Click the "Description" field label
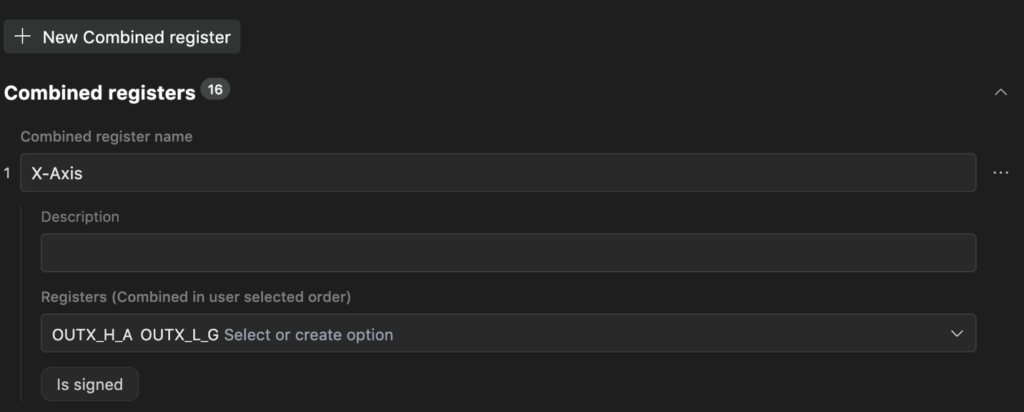Image resolution: width=1024 pixels, height=412 pixels. [x=80, y=216]
